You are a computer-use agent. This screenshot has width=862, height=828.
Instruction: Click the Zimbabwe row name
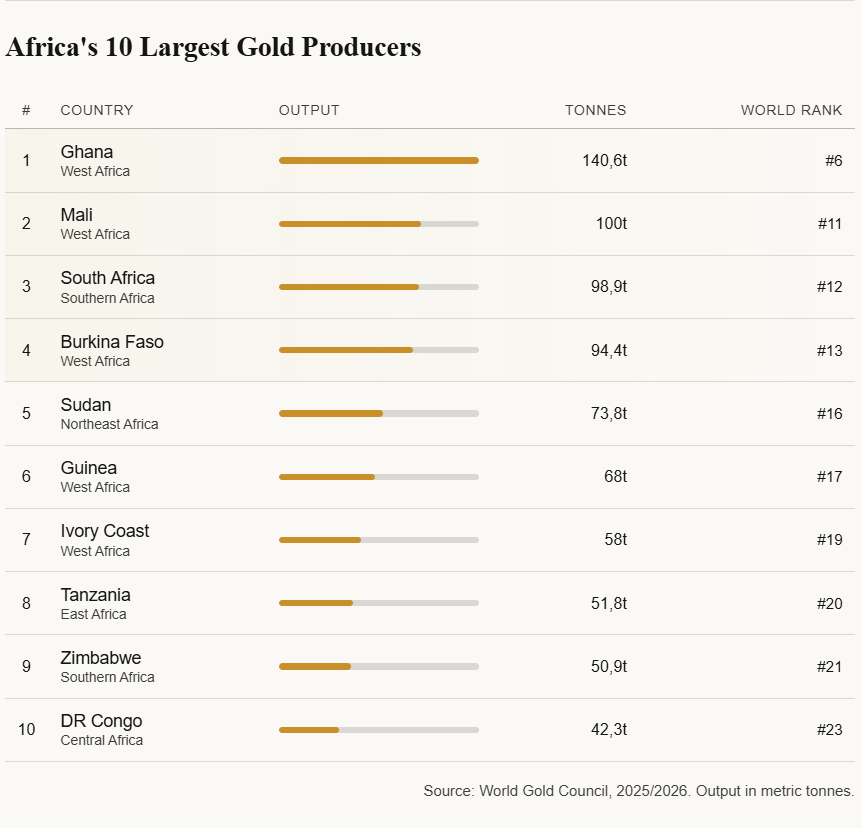click(101, 658)
